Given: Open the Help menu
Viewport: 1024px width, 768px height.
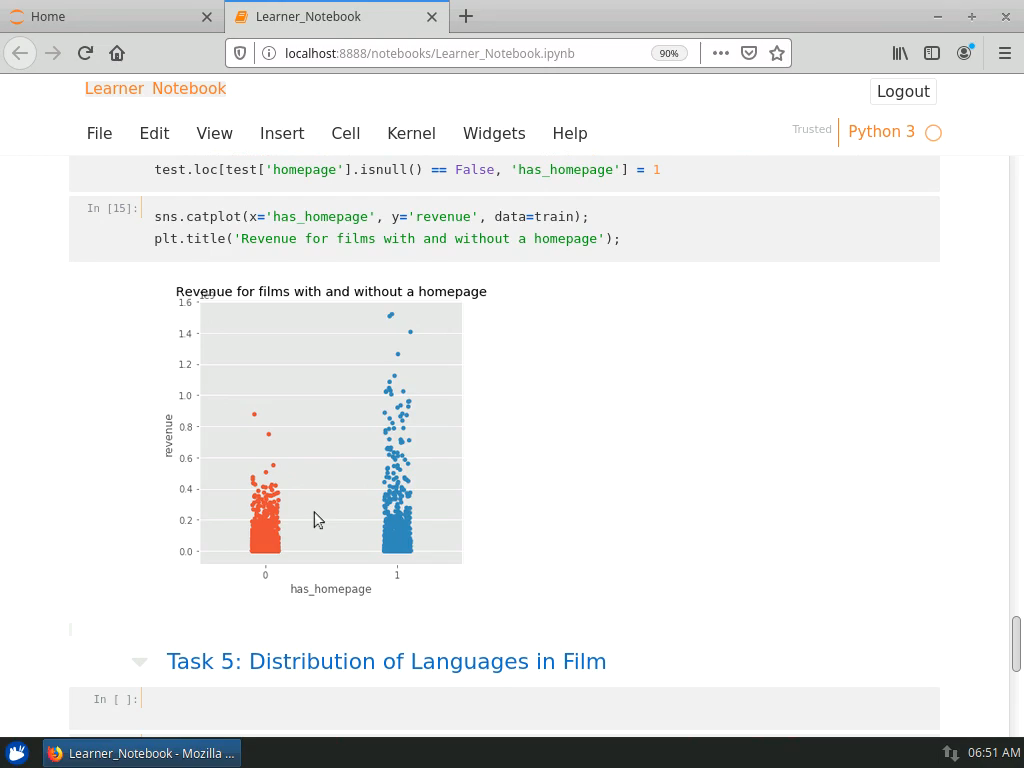Looking at the screenshot, I should tap(569, 133).
